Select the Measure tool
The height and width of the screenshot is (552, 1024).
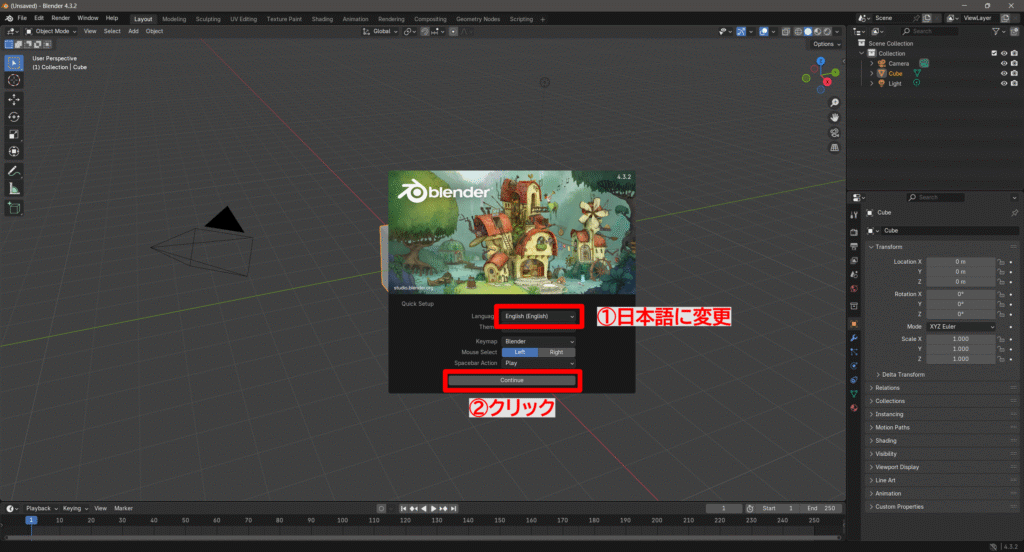(14, 189)
